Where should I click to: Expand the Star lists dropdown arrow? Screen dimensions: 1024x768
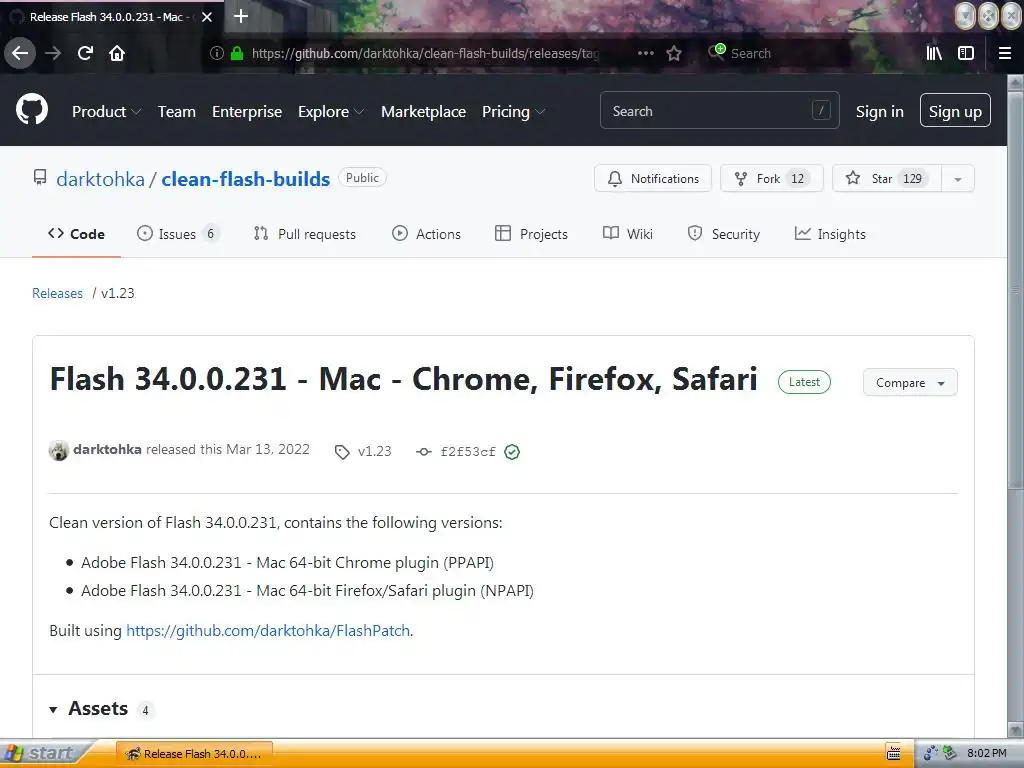pyautogui.click(x=958, y=178)
